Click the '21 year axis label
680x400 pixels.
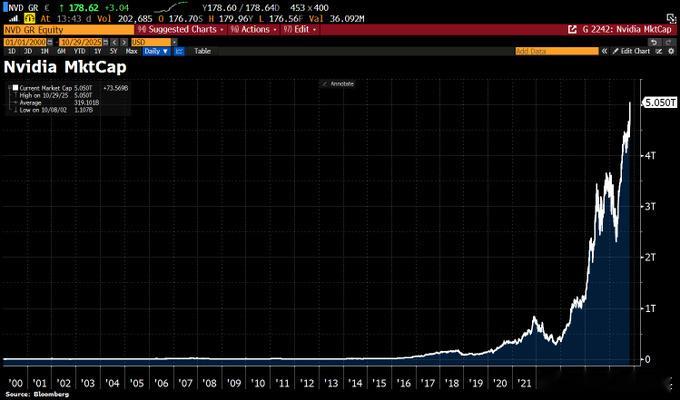tap(524, 384)
